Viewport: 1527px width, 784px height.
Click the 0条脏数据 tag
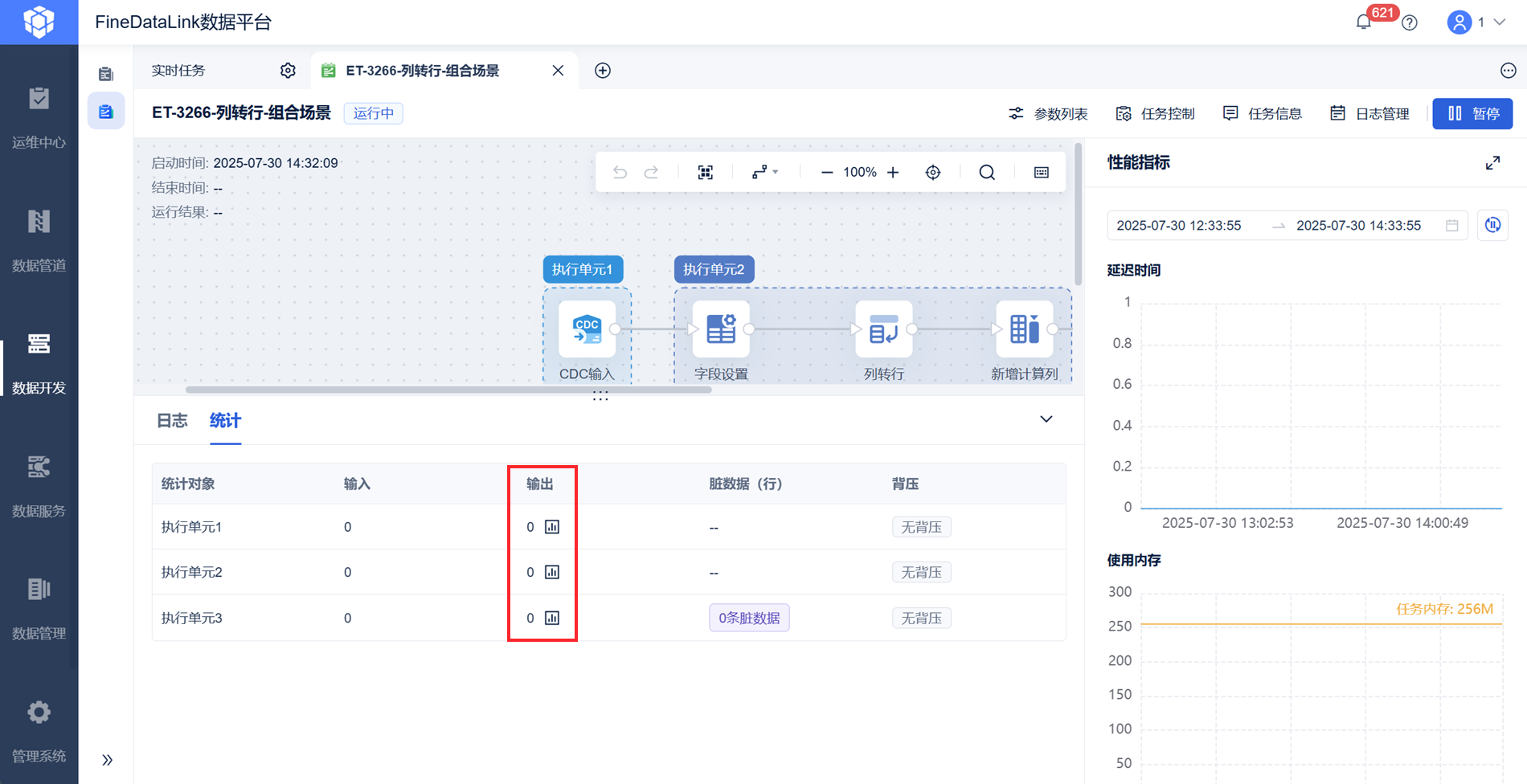pos(749,618)
